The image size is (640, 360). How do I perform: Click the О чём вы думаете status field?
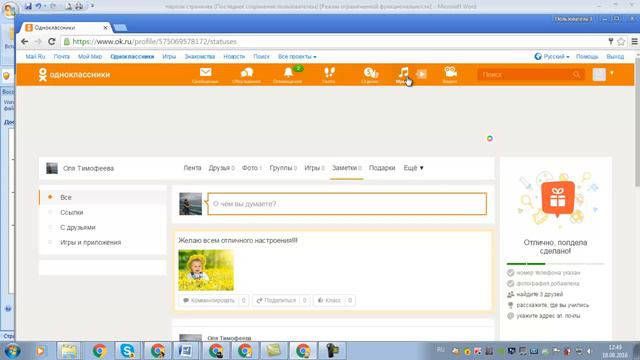[x=347, y=204]
